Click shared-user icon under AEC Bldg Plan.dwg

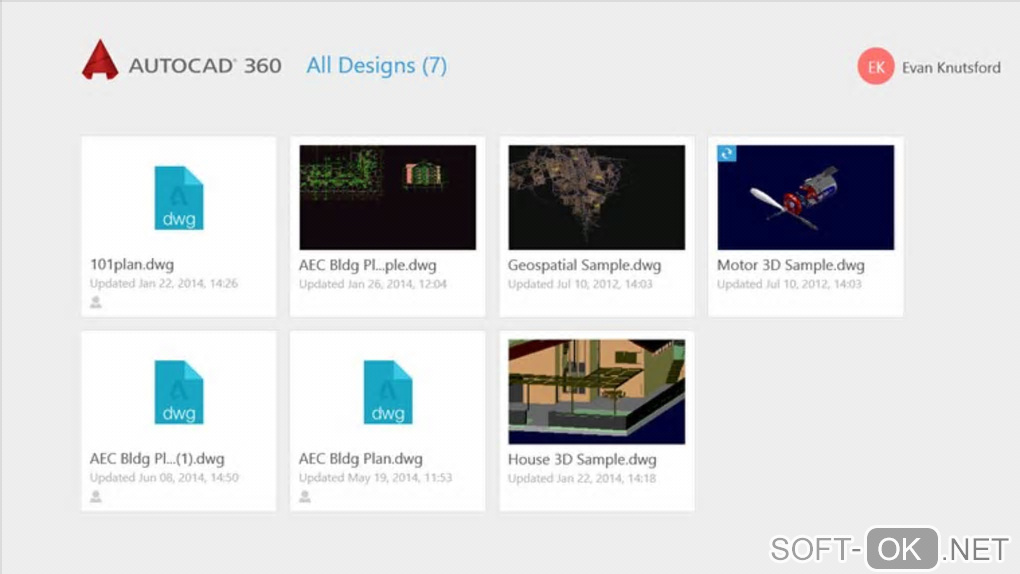pos(304,497)
